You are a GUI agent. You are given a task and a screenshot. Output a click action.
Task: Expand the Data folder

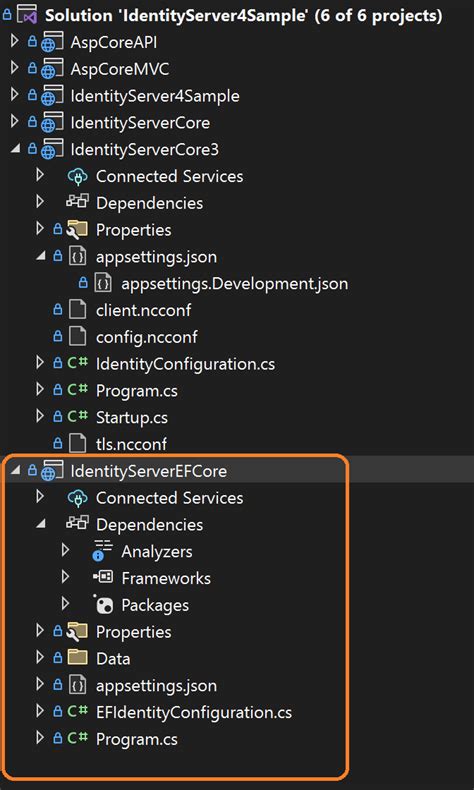pyautogui.click(x=40, y=657)
